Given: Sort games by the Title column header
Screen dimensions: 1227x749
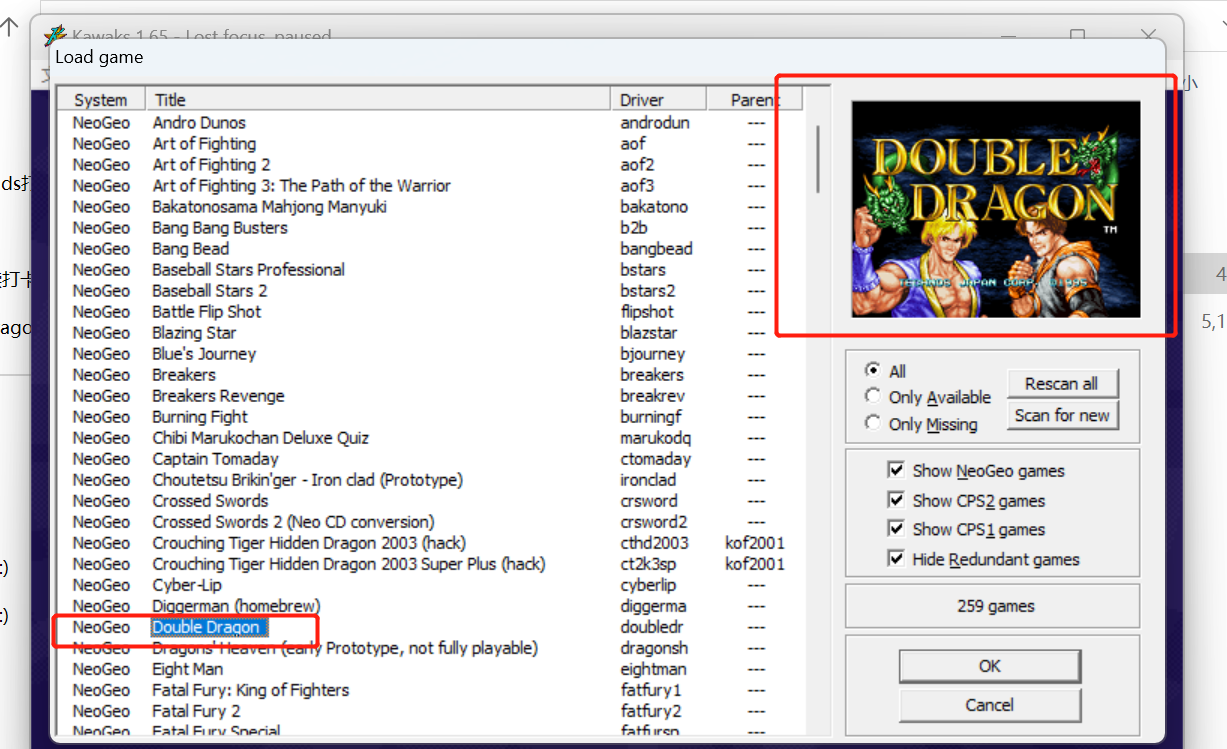Looking at the screenshot, I should click(x=170, y=99).
